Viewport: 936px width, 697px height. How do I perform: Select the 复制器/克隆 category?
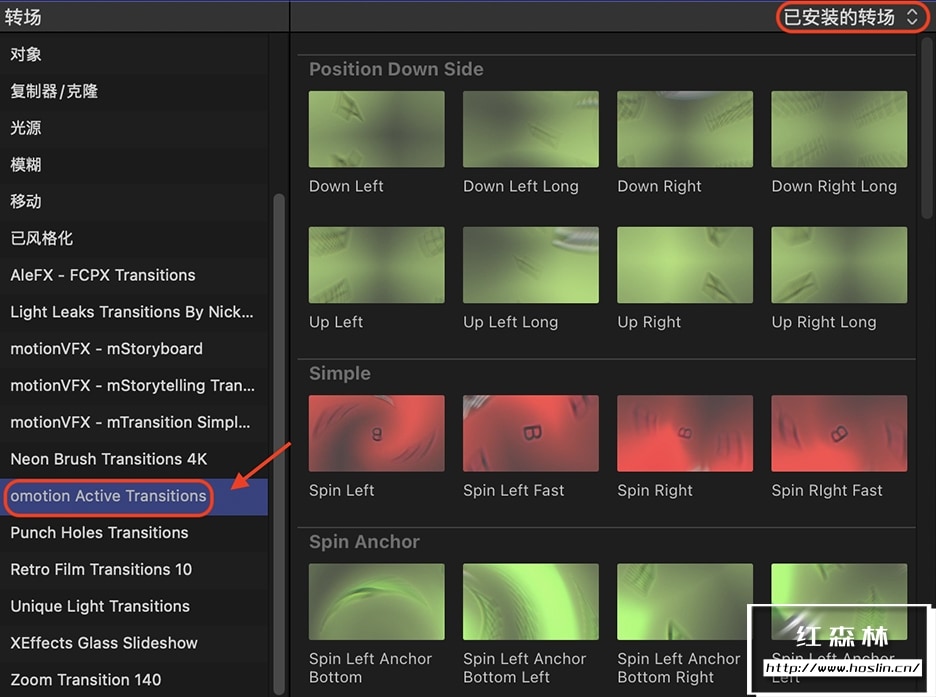54,91
